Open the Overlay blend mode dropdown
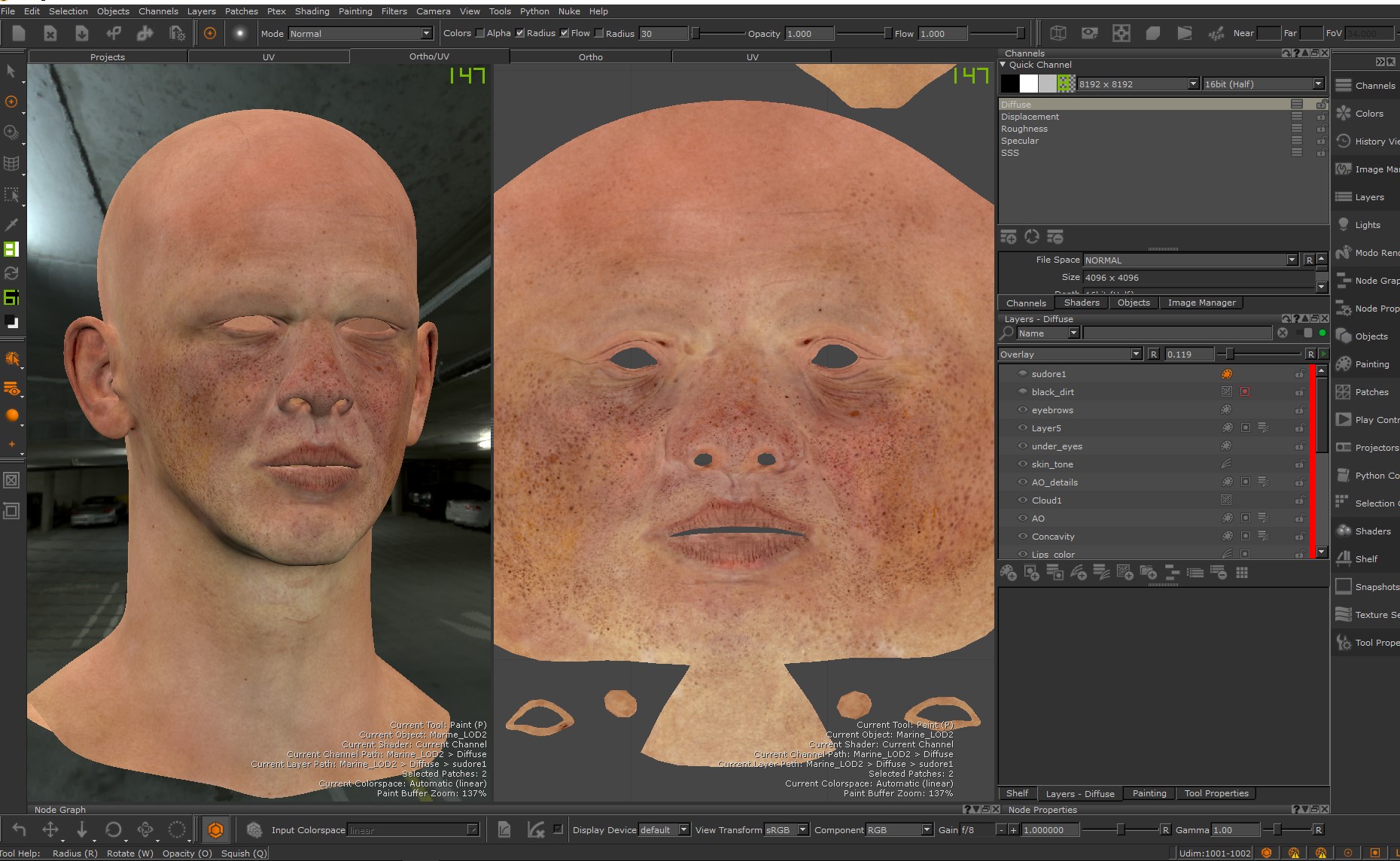Image resolution: width=1400 pixels, height=861 pixels. 1070,354
